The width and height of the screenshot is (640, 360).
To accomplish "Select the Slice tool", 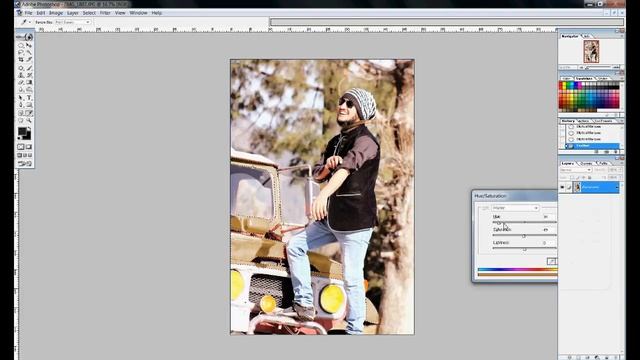I will click(29, 60).
